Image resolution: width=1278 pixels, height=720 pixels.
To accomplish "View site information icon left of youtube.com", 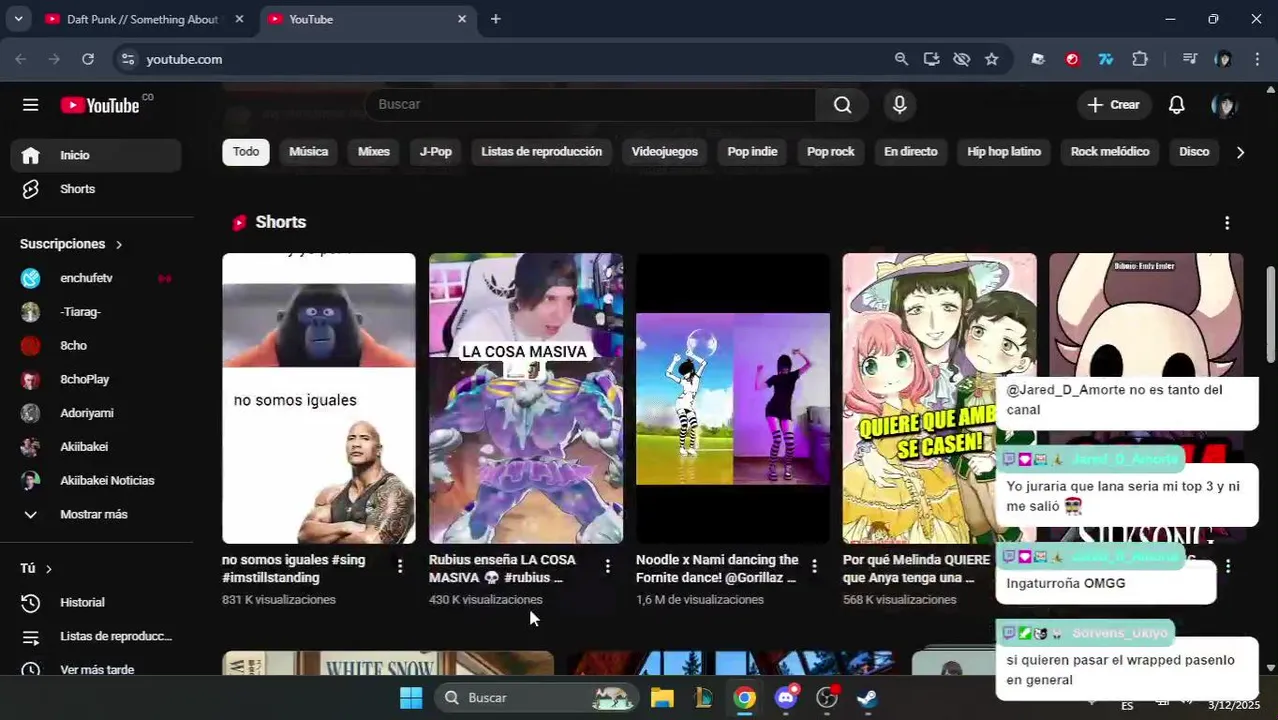I will pos(127,59).
